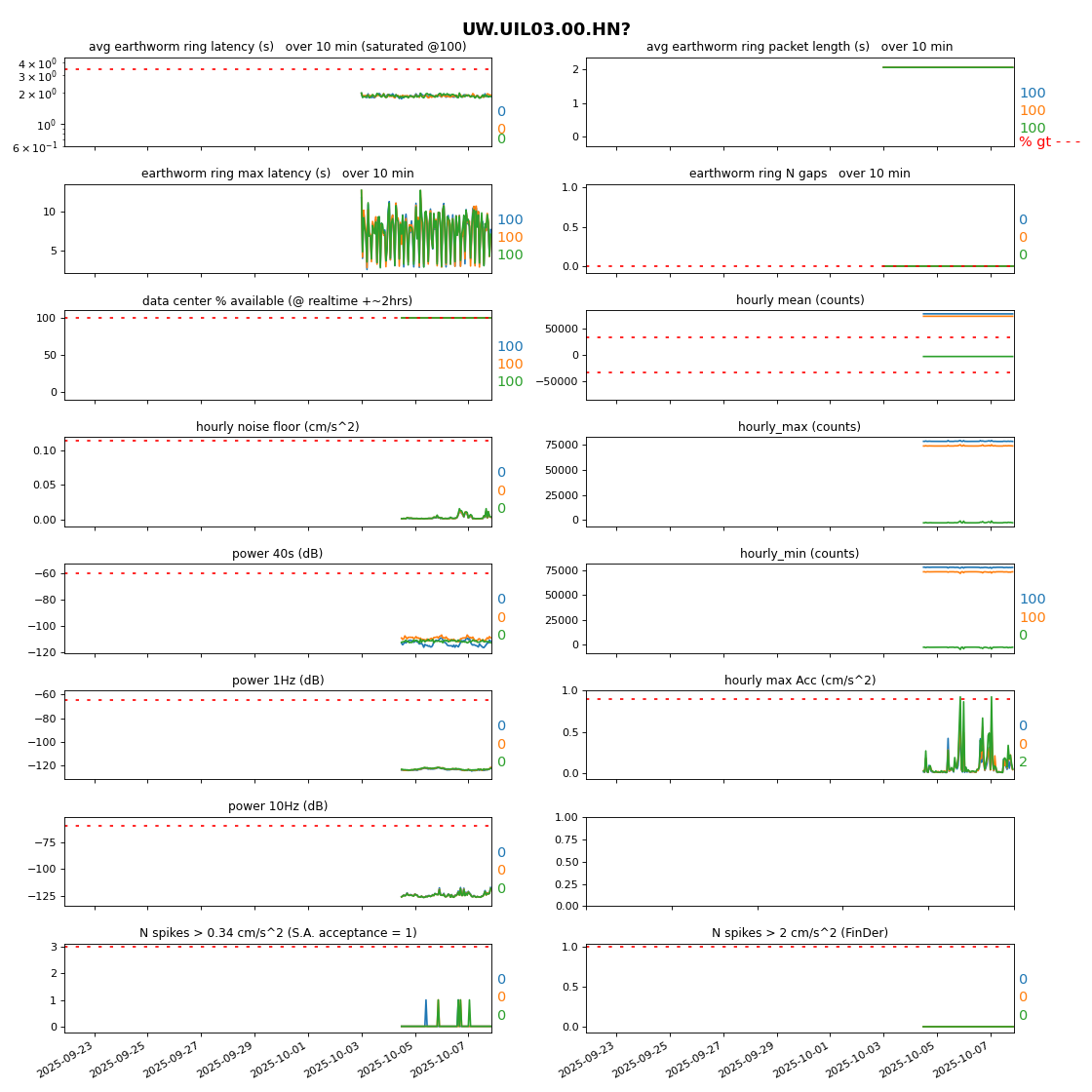Select the power 40s (dB) title
This screenshot has height=1092, width=1092.
[278, 554]
